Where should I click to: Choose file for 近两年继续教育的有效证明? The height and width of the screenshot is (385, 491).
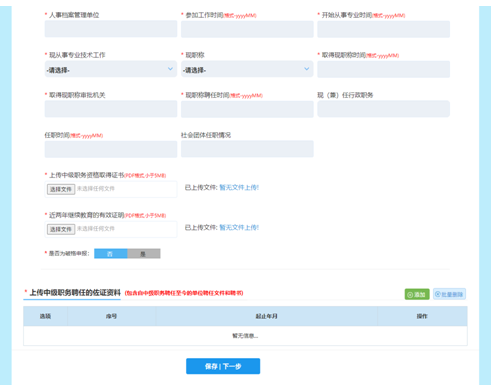61,229
